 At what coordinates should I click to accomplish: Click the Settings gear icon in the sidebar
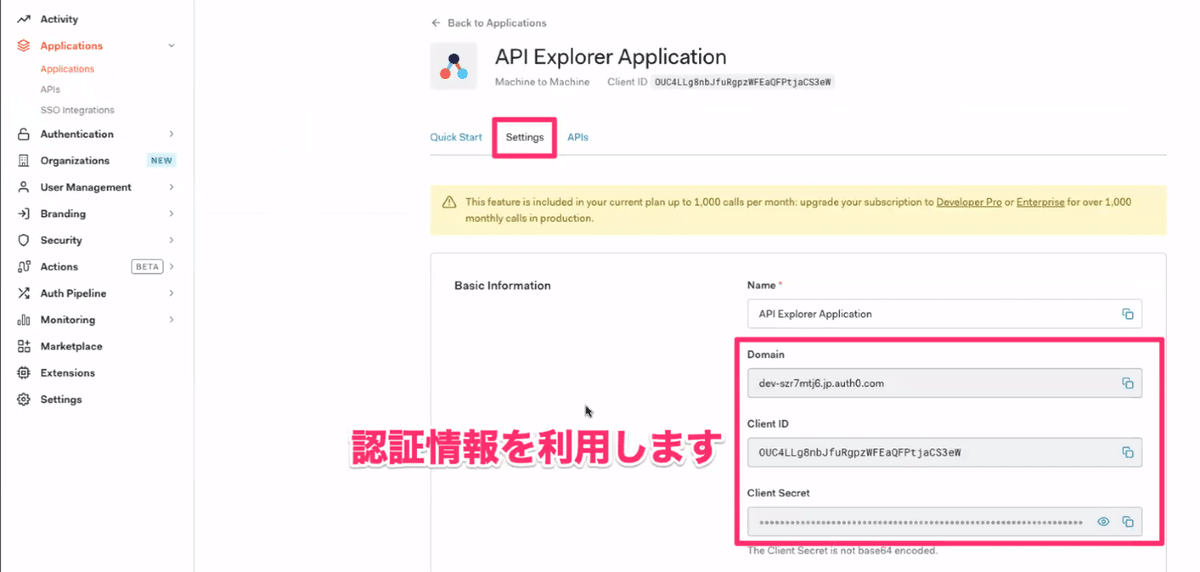coord(23,399)
